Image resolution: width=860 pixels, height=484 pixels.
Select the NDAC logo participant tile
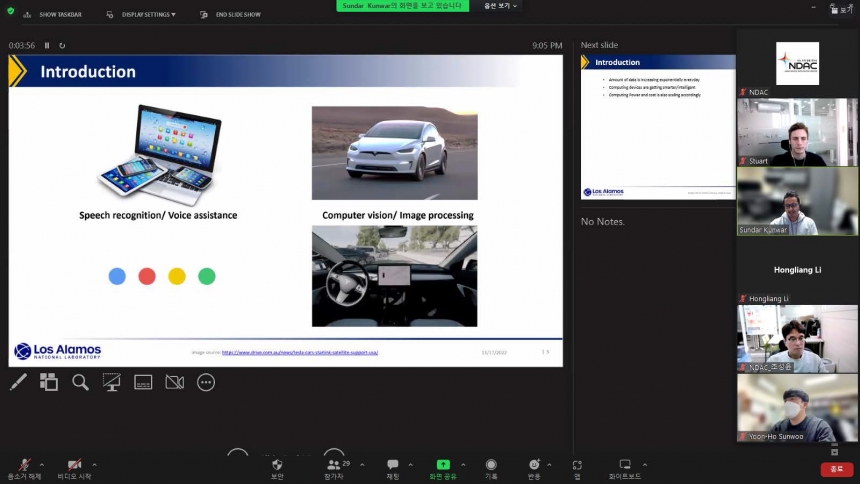797,63
